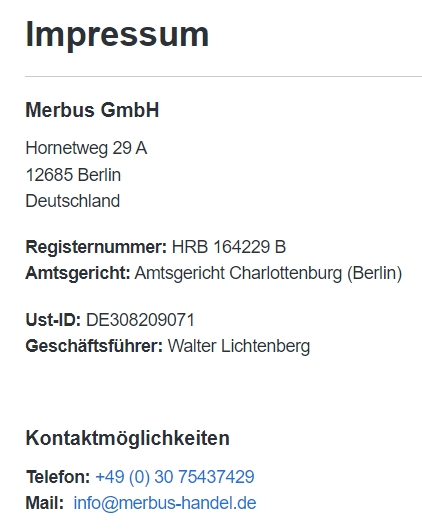
Task: Click the horizontal divider below Impressum
Action: tap(223, 77)
